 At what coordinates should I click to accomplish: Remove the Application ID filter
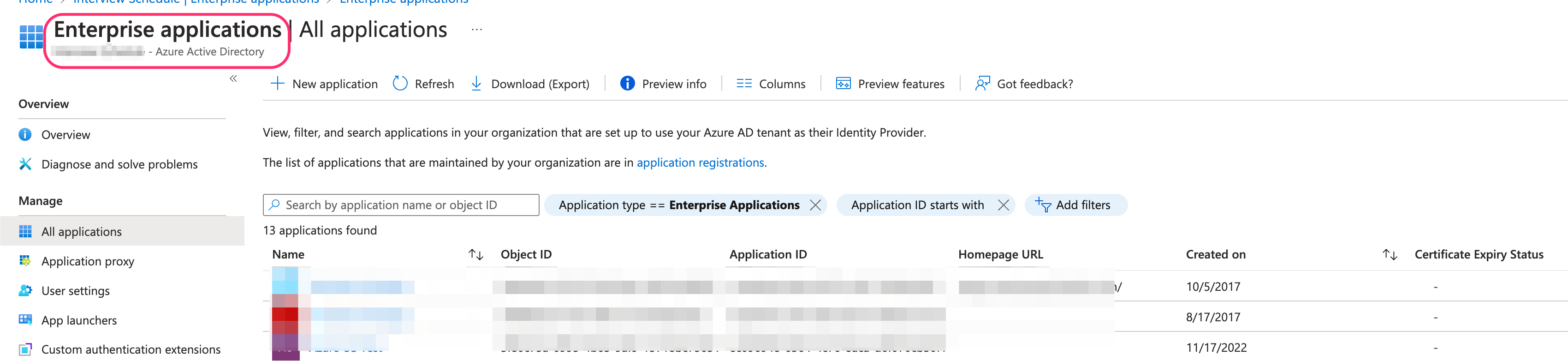coord(1003,205)
